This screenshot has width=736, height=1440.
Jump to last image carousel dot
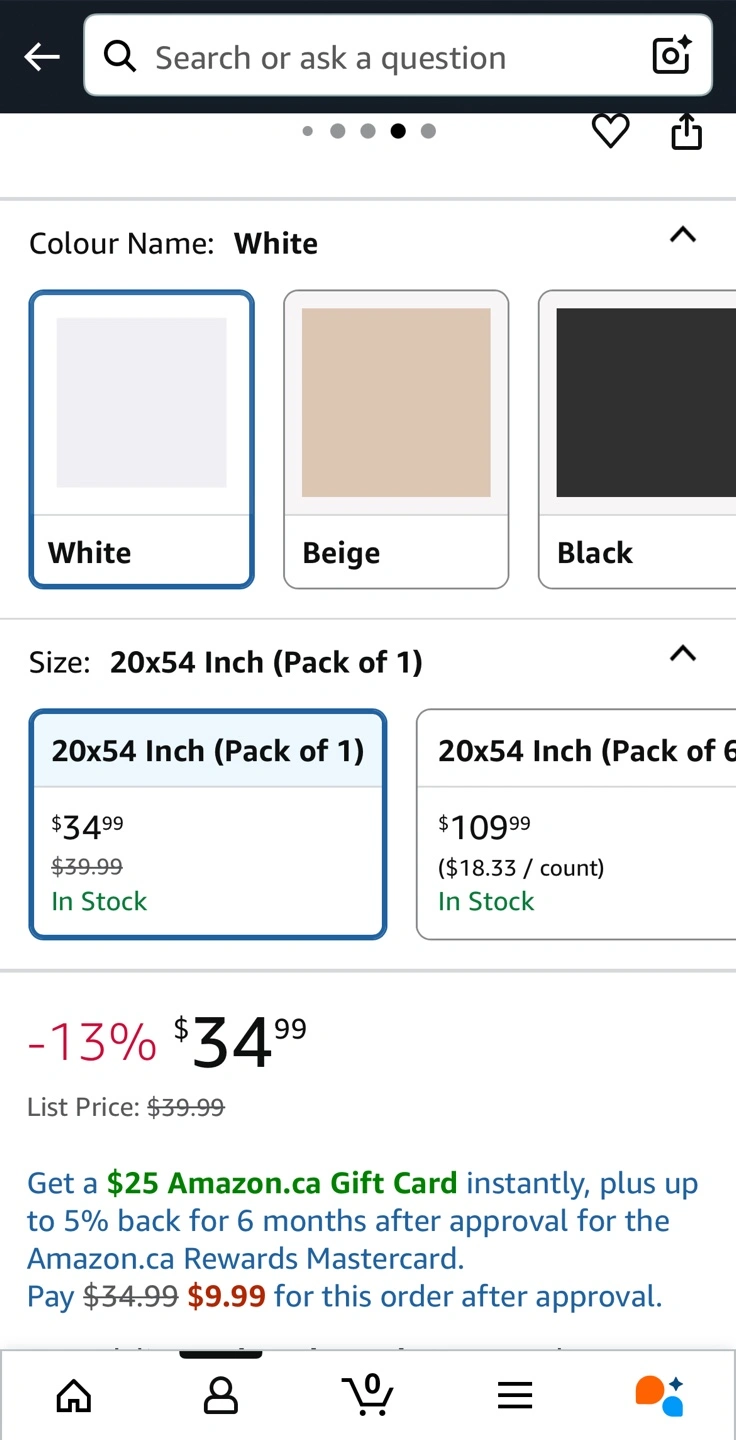click(428, 131)
